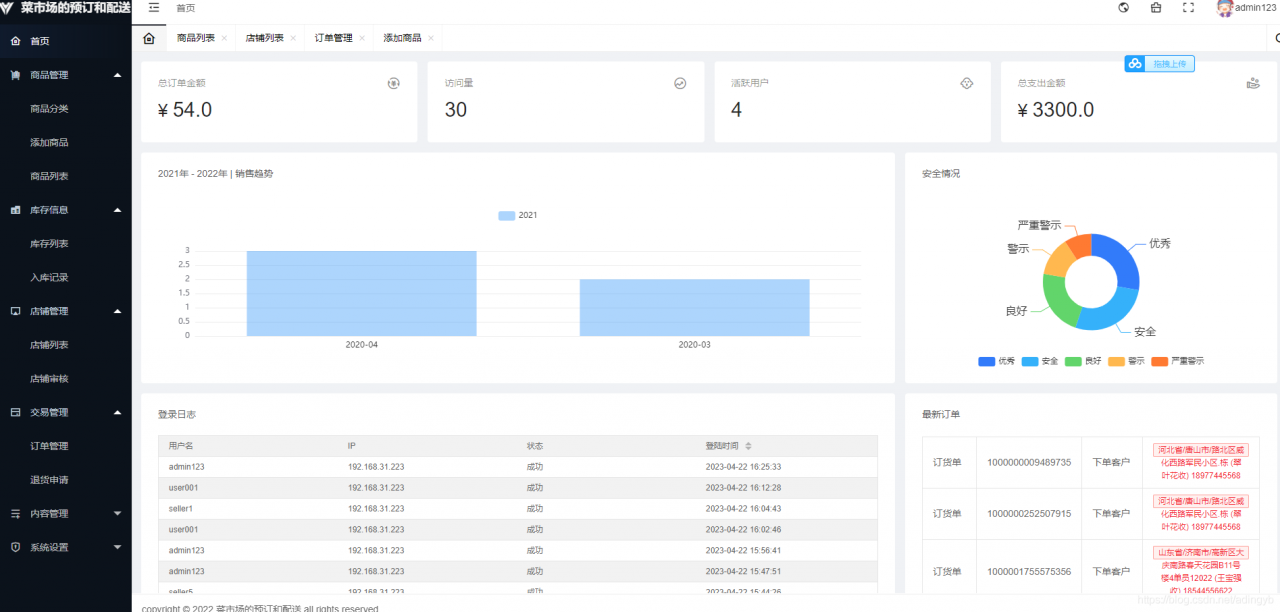Click the 首页 sidebar home icon

point(15,41)
